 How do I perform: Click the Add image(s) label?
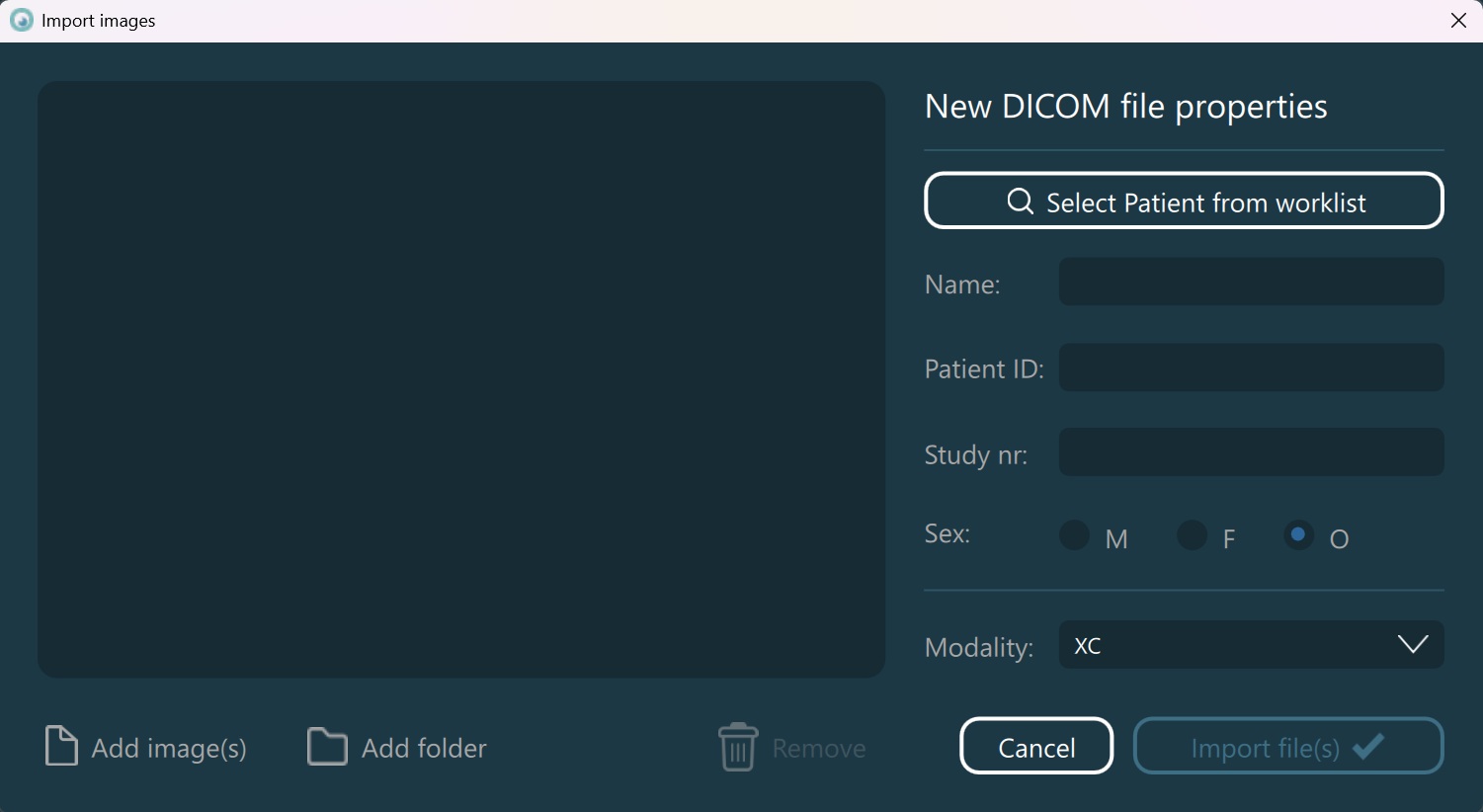tap(169, 748)
